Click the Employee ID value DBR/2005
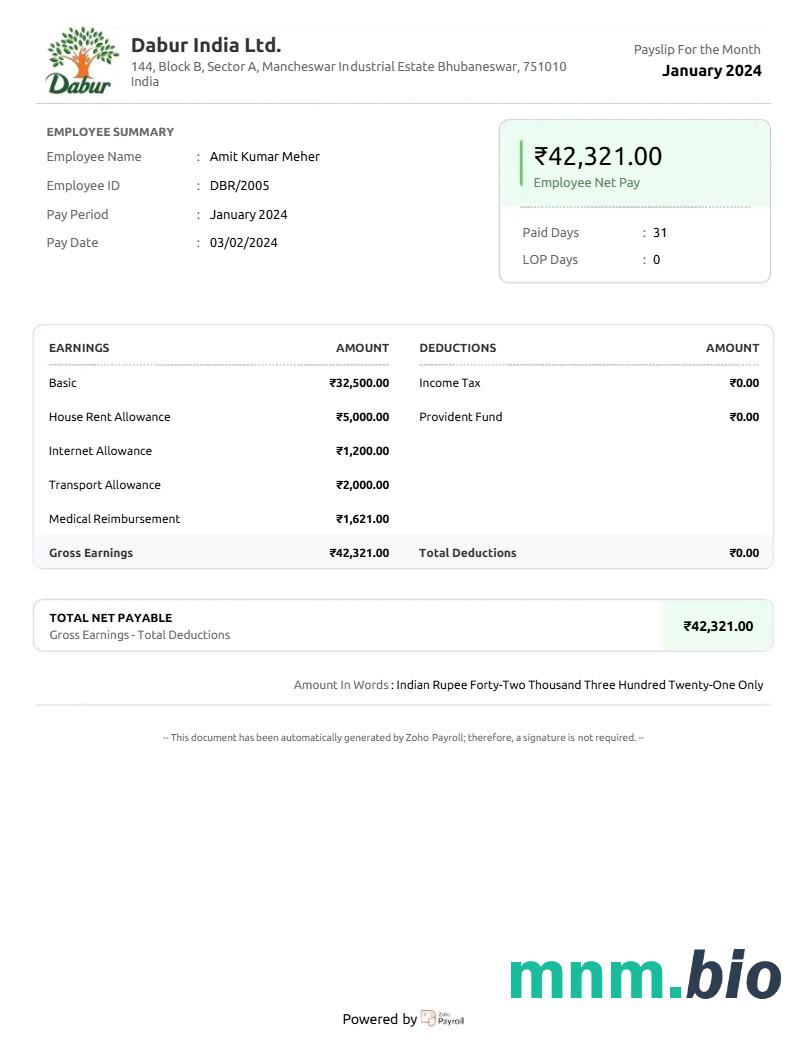The image size is (808, 1045). (240, 186)
